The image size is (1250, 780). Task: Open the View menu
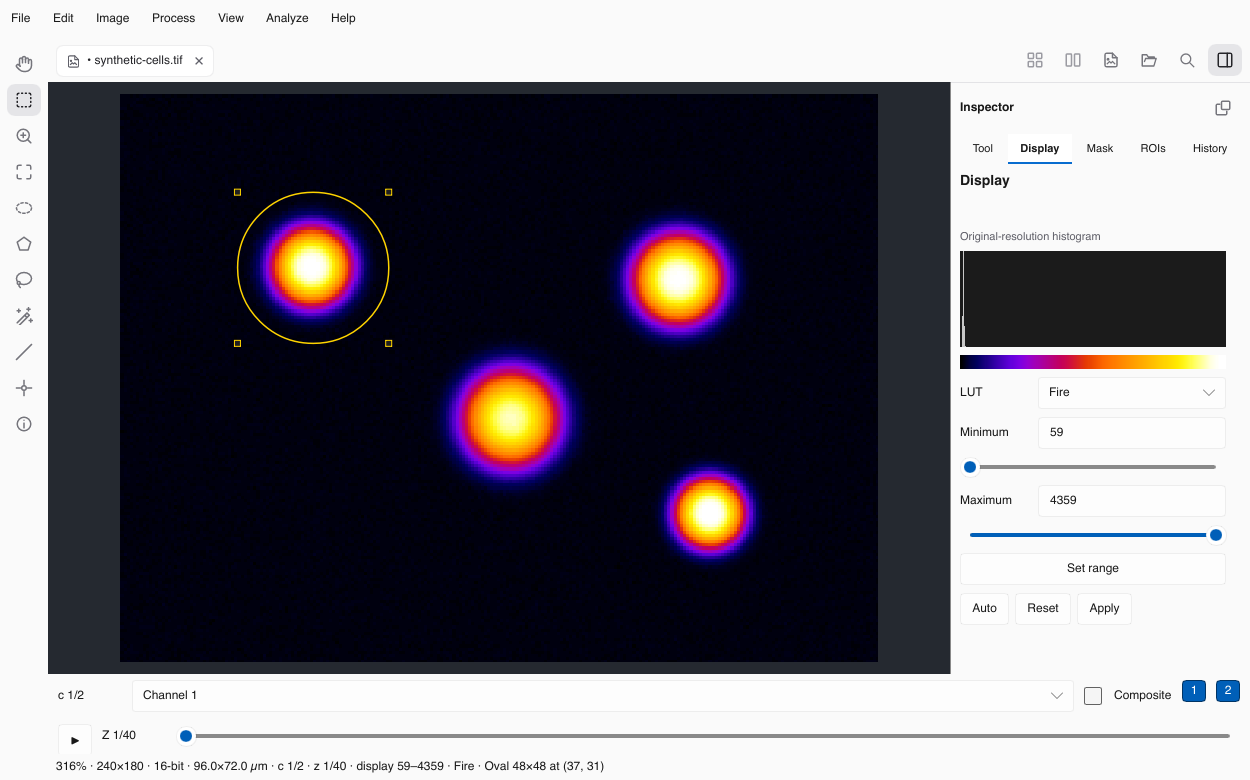(231, 18)
